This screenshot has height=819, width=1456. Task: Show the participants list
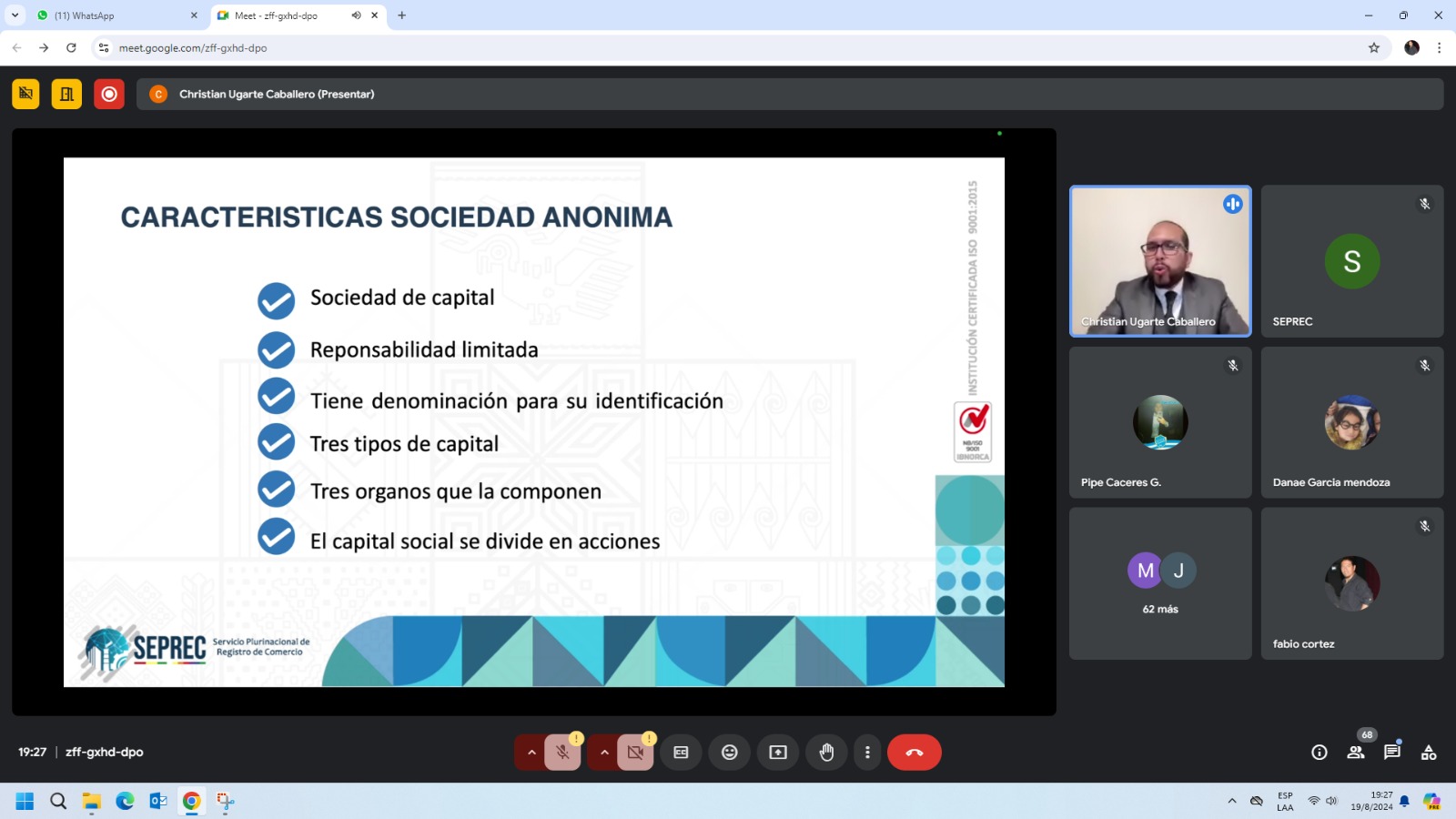[x=1355, y=752]
